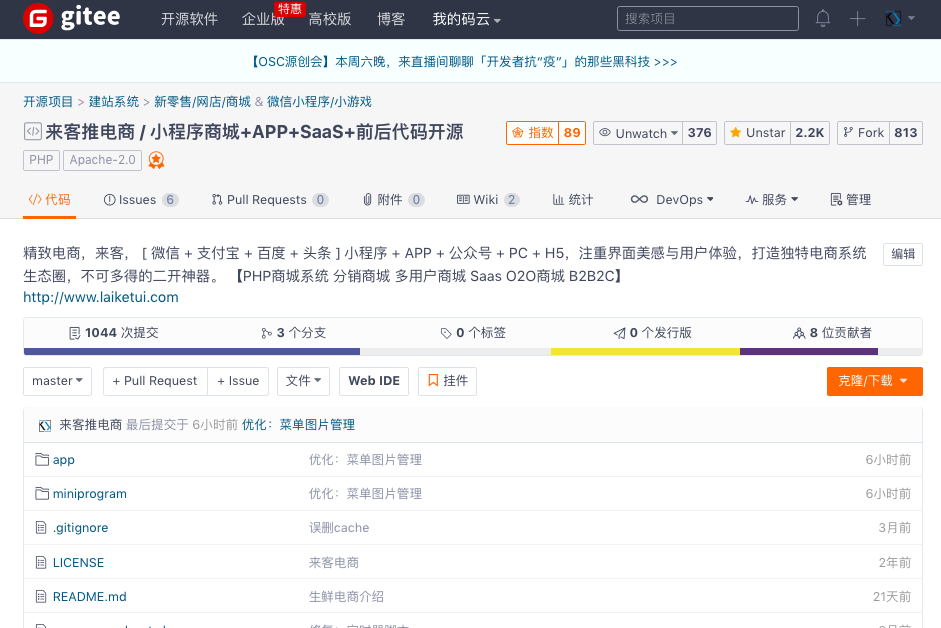Click the committer avatar for 来客推电商

tap(44, 426)
